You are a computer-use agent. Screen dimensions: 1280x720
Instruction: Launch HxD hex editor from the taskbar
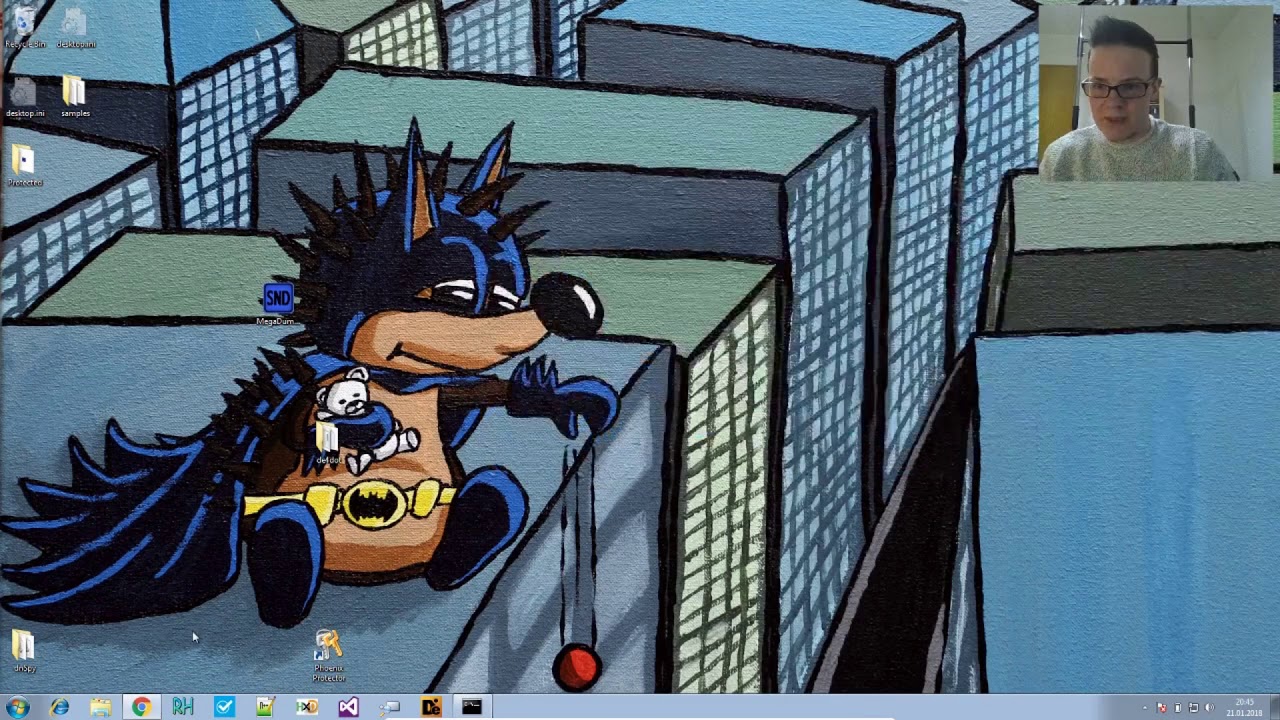point(307,707)
